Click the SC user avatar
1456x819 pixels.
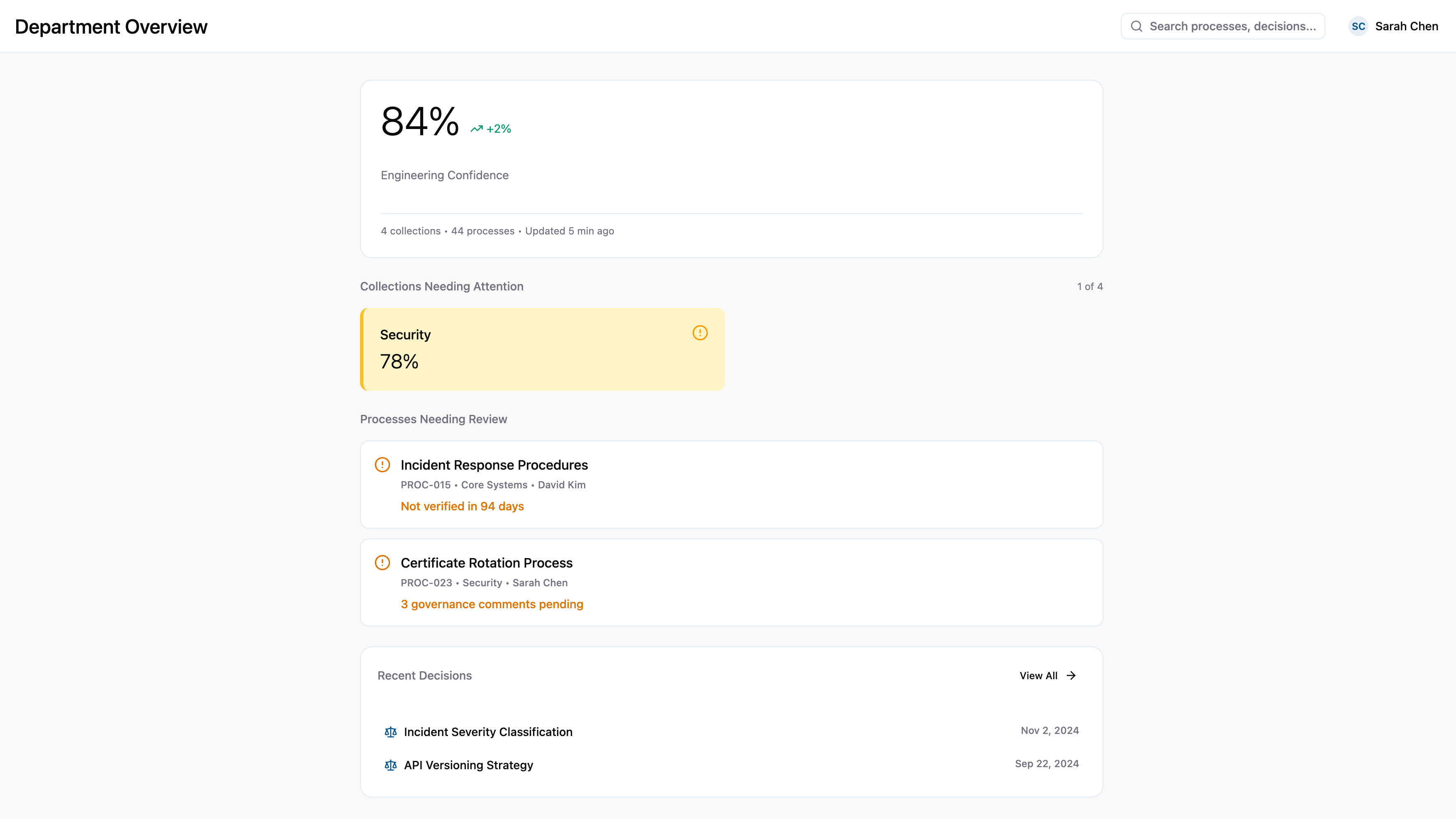point(1358,27)
